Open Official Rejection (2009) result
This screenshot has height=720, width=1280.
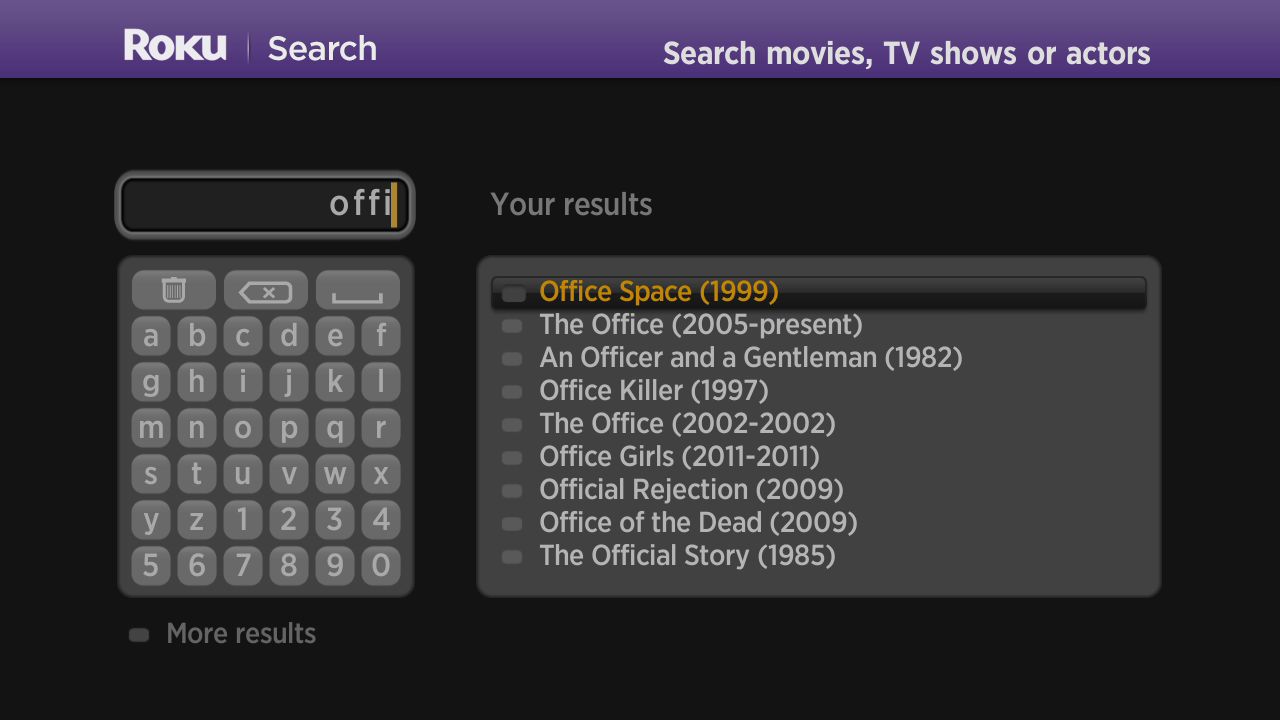click(x=691, y=490)
